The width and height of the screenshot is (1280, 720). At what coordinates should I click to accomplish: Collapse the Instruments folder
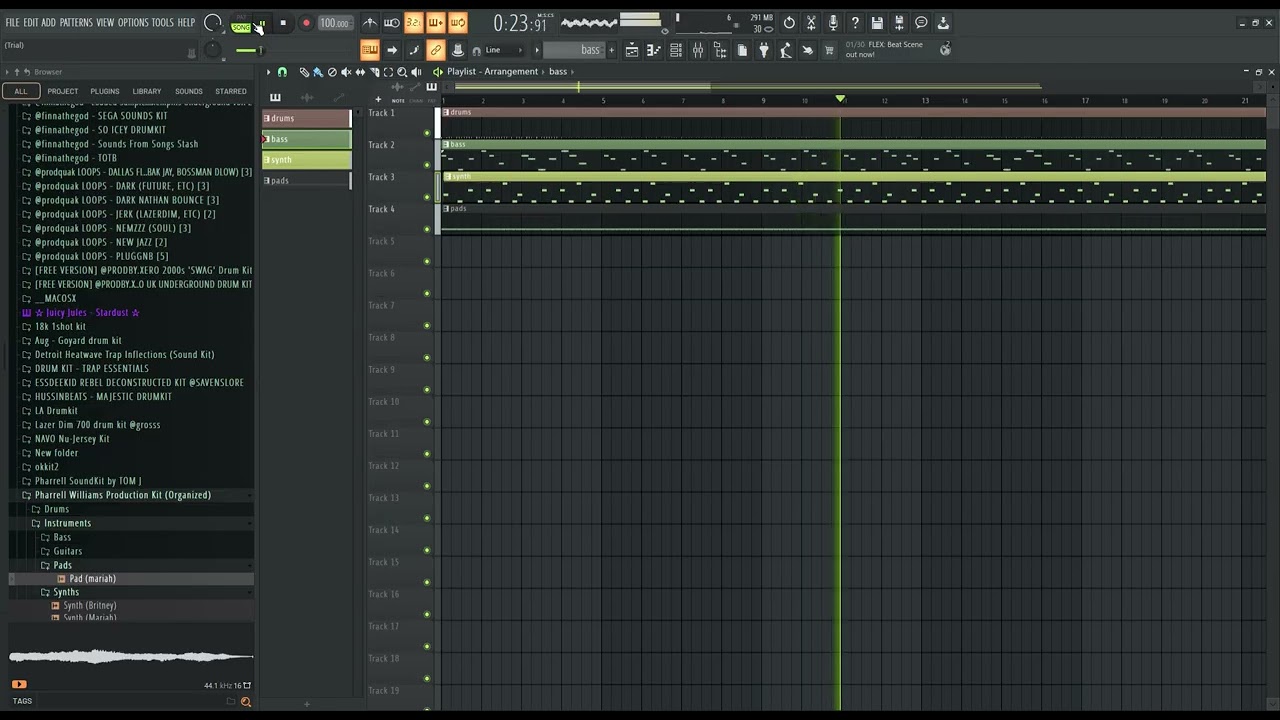click(130, 523)
